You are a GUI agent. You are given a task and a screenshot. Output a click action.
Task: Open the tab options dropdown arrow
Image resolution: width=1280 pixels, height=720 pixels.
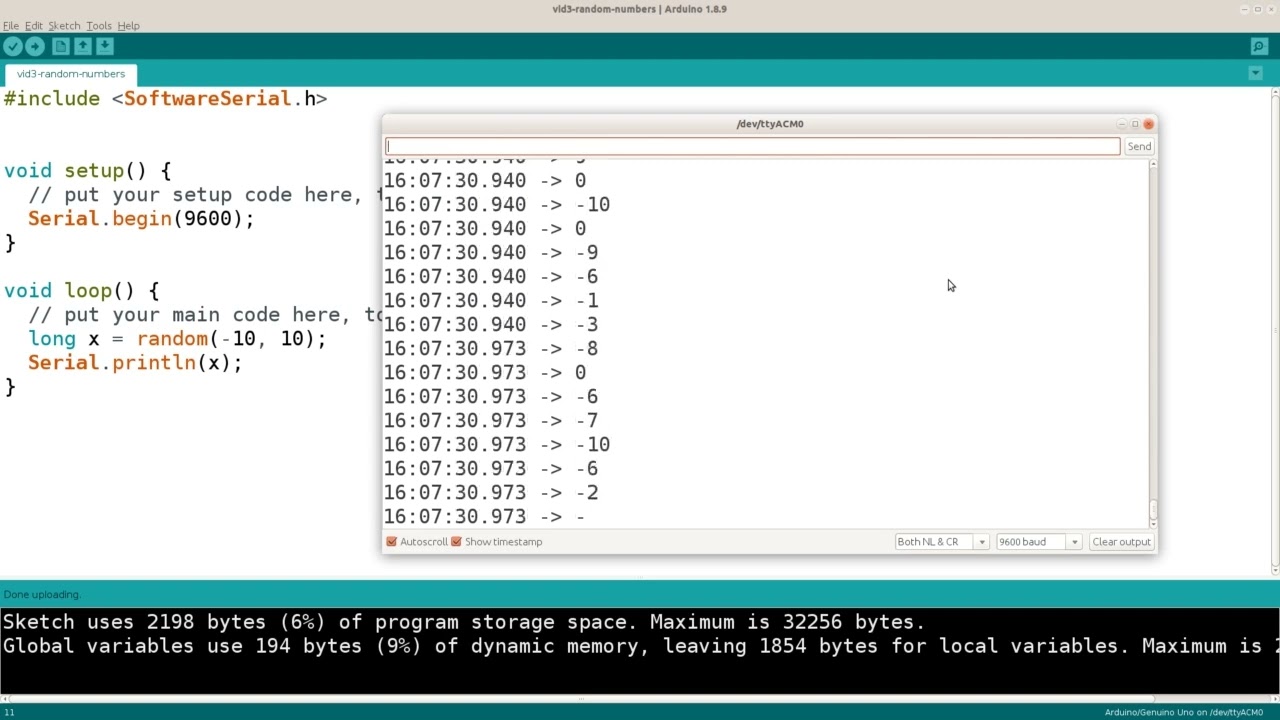pyautogui.click(x=1256, y=73)
